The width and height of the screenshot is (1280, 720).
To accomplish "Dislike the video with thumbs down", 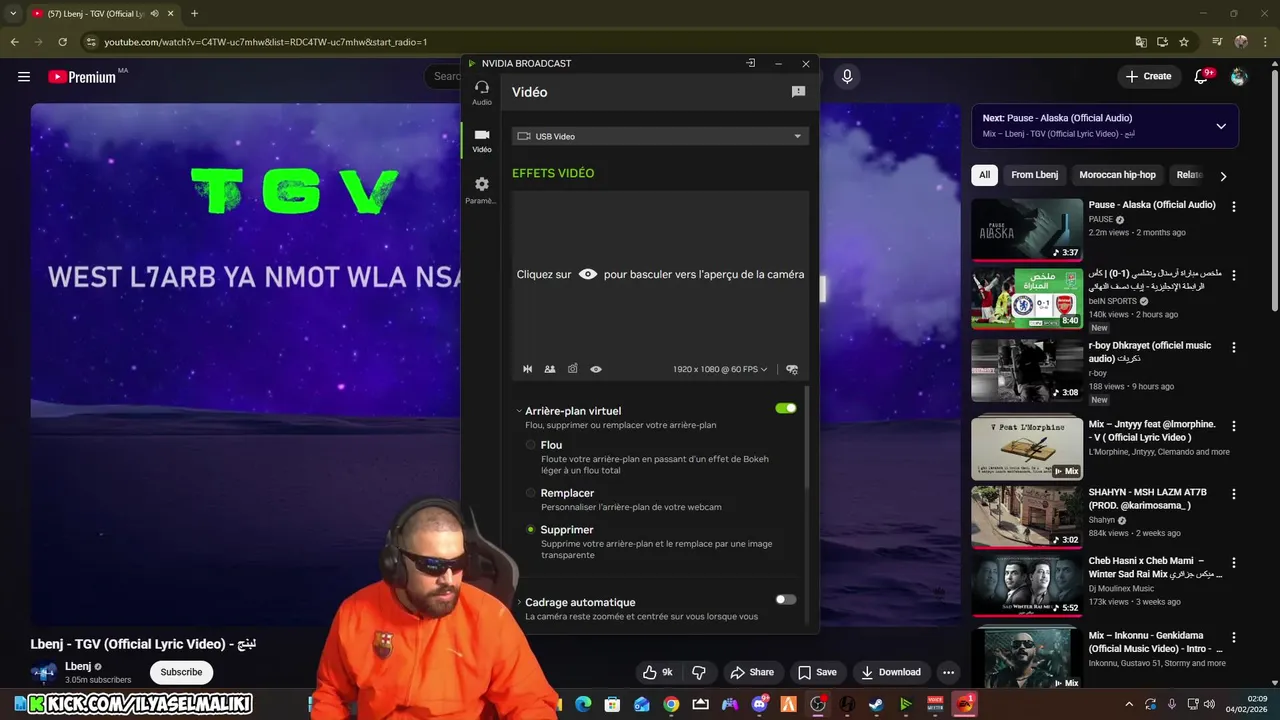I will pos(699,672).
